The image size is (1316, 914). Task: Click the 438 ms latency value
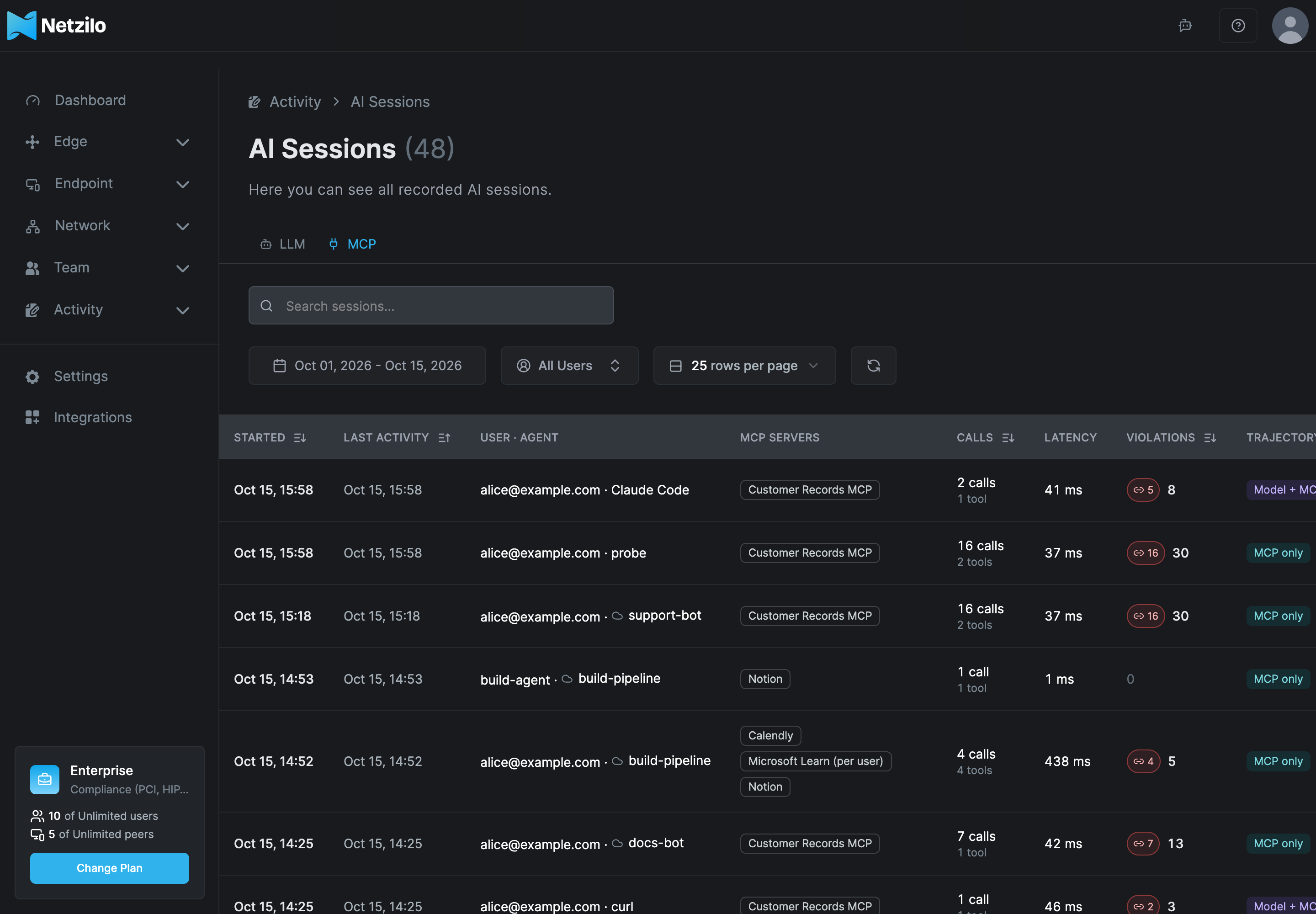[x=1067, y=761]
